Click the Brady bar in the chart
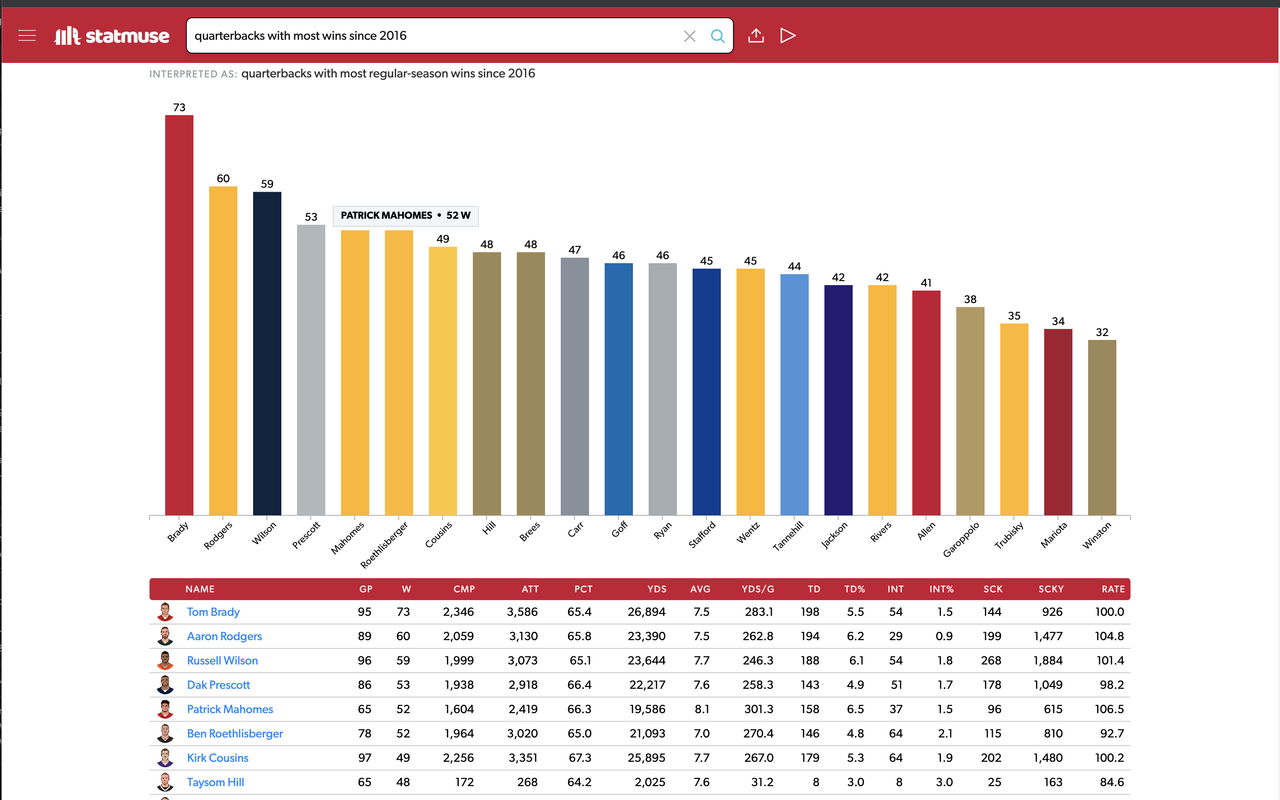This screenshot has width=1280, height=800. click(179, 315)
